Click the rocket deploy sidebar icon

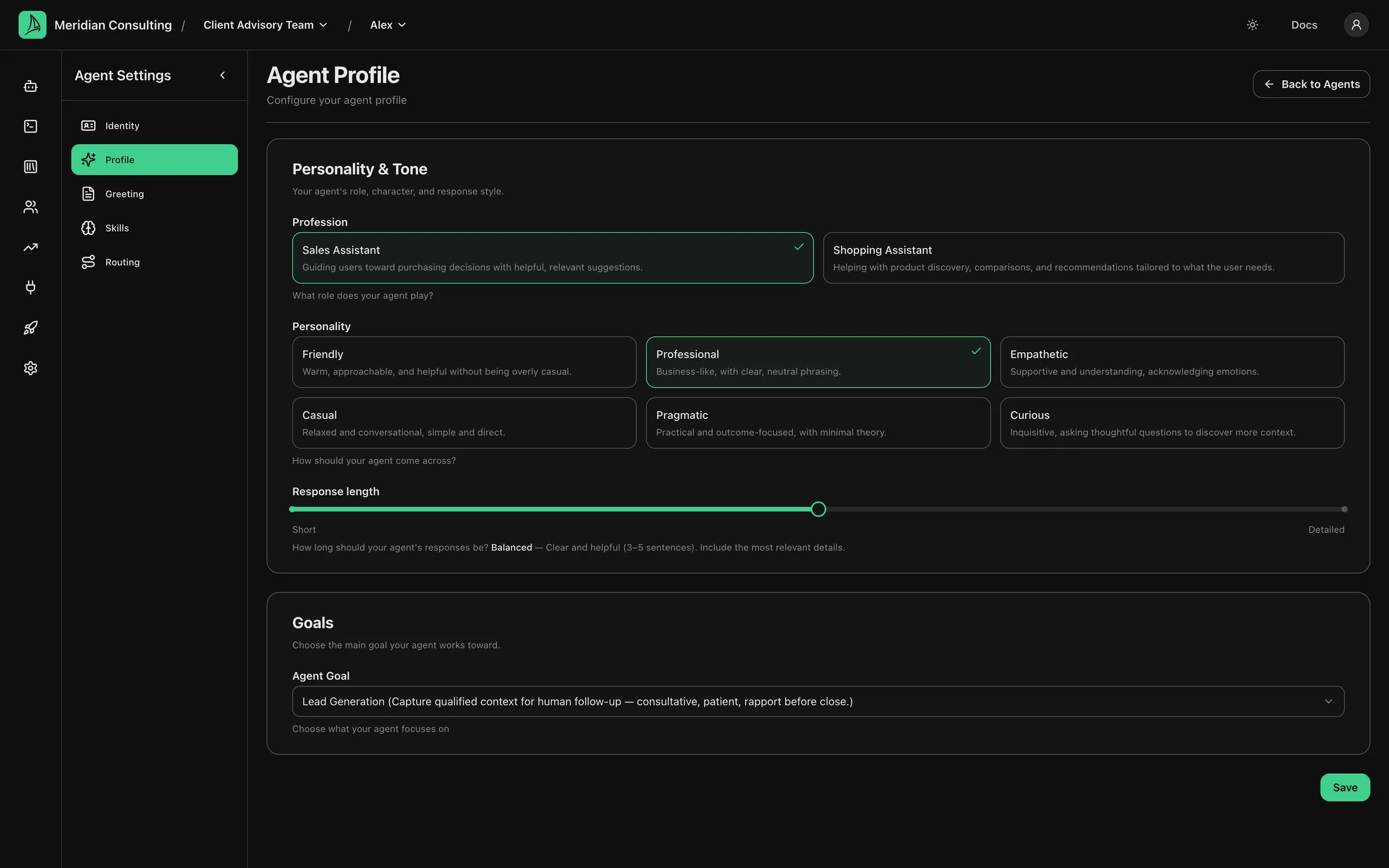(31, 328)
